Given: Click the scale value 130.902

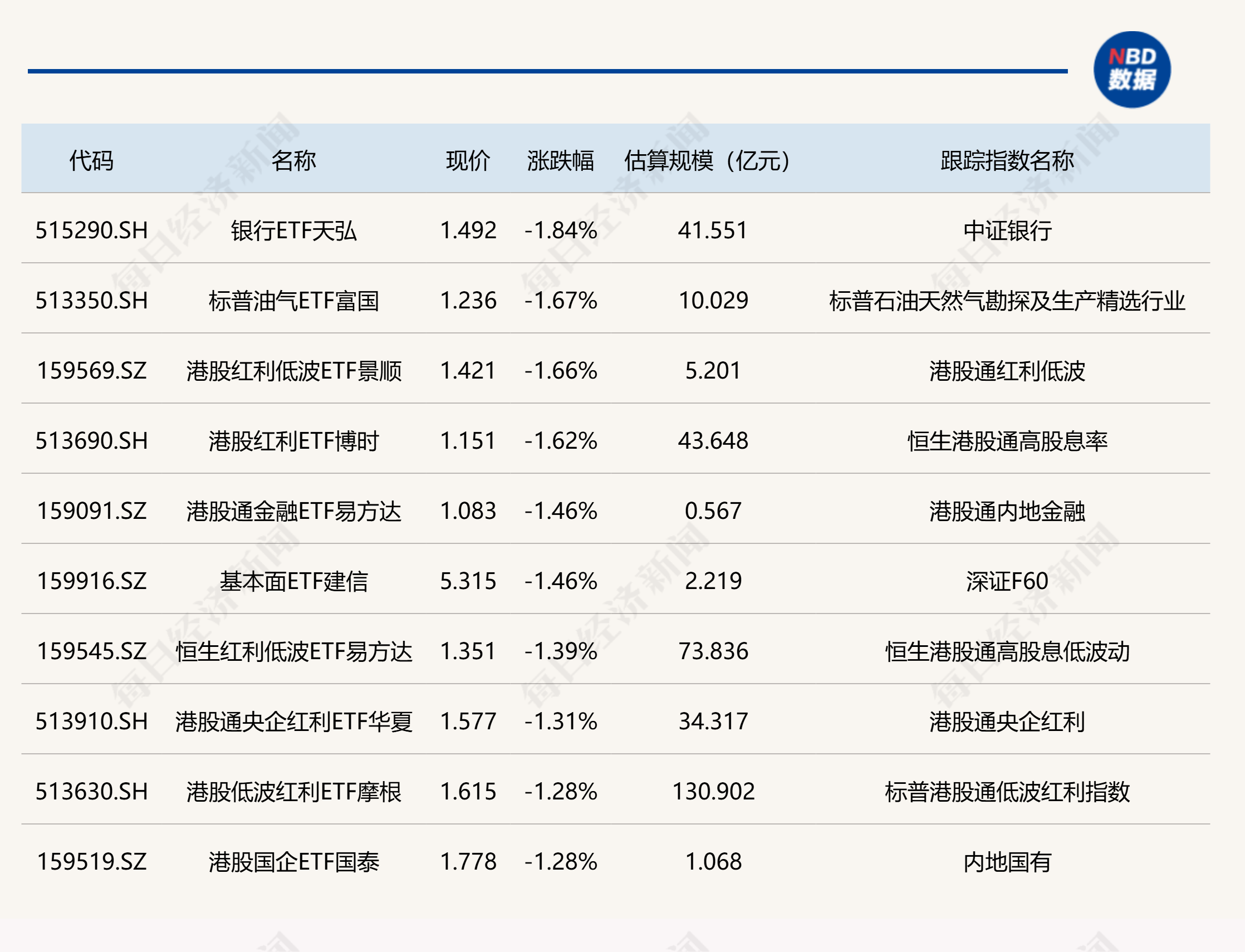Looking at the screenshot, I should pos(713,792).
